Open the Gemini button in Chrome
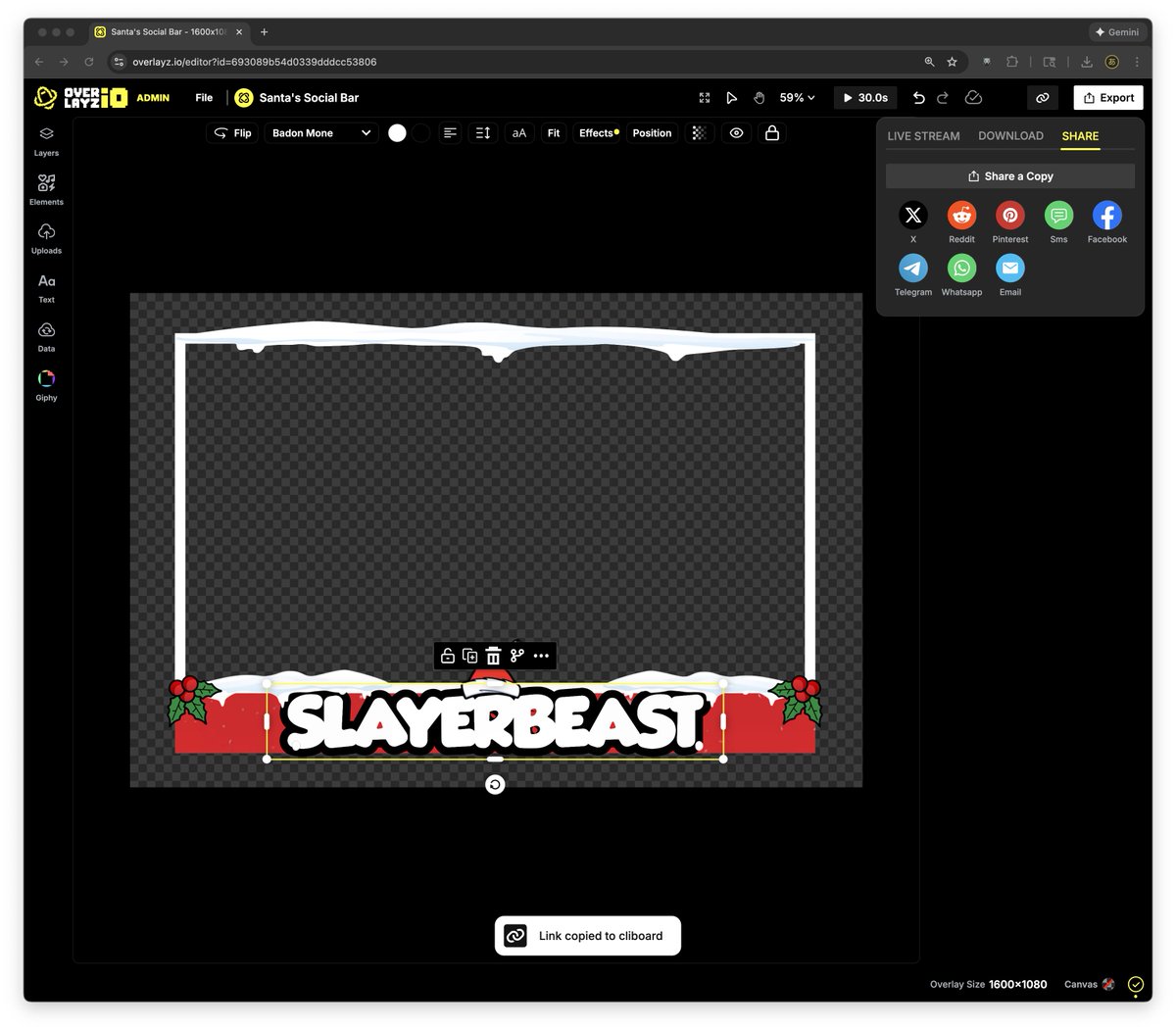Viewport: 1176px width, 1031px height. tap(1117, 32)
